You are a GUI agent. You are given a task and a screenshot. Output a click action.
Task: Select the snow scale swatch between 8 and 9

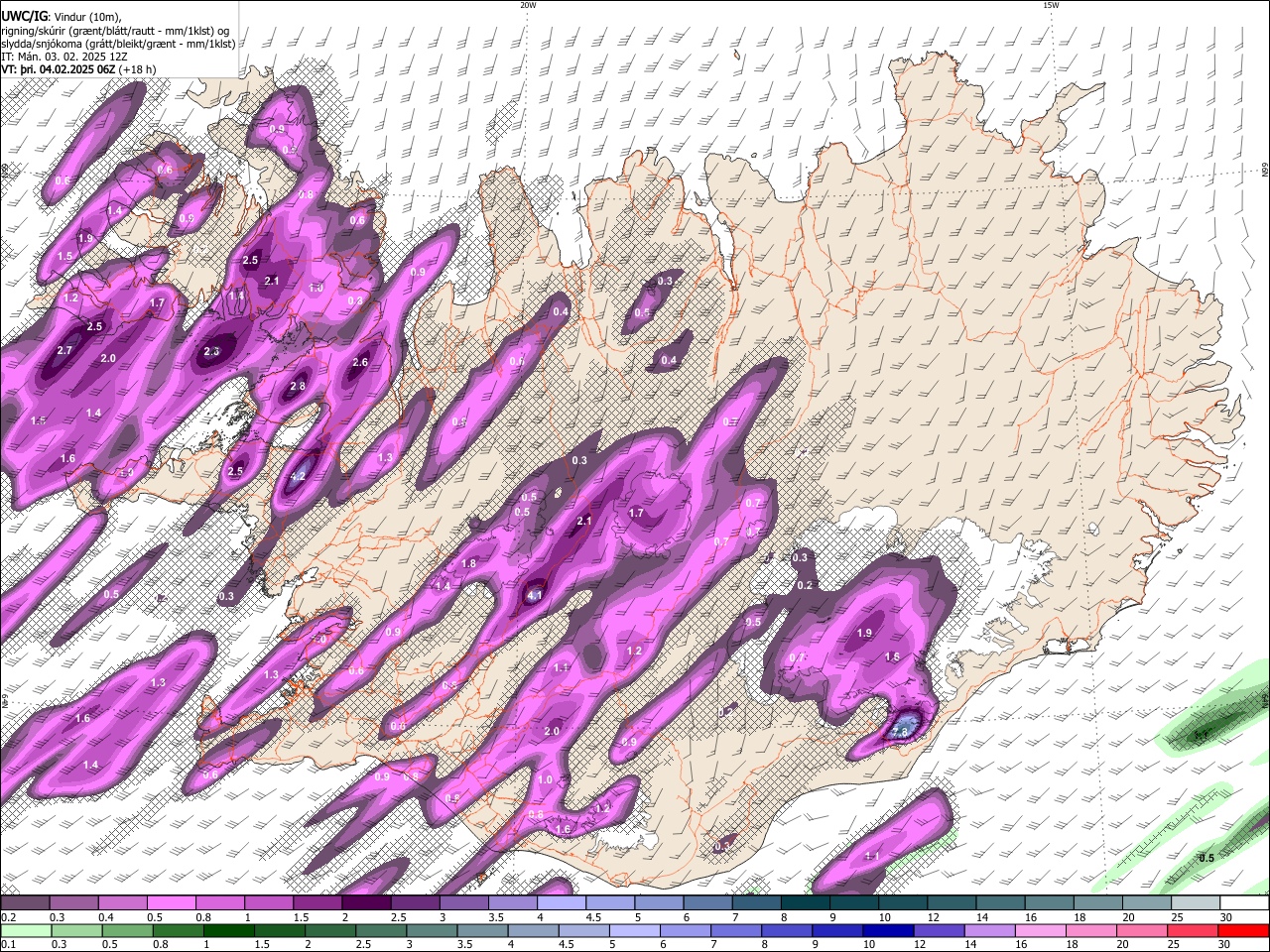pyautogui.click(x=806, y=903)
